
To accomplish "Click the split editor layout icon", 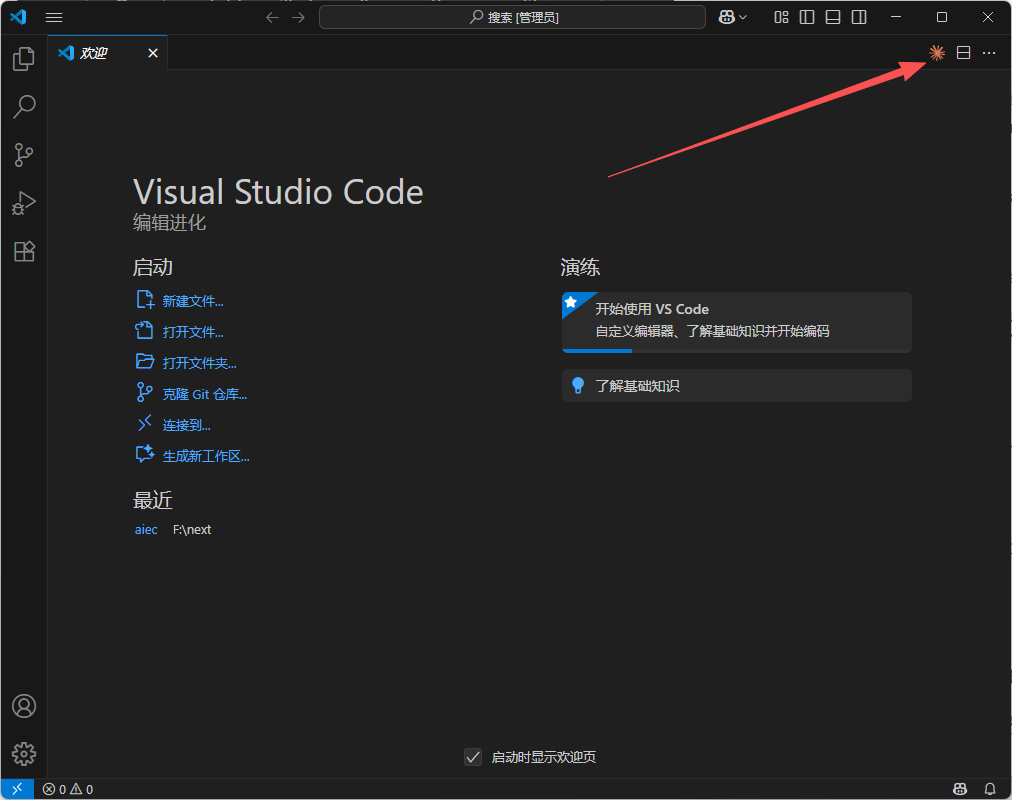I will pos(963,53).
